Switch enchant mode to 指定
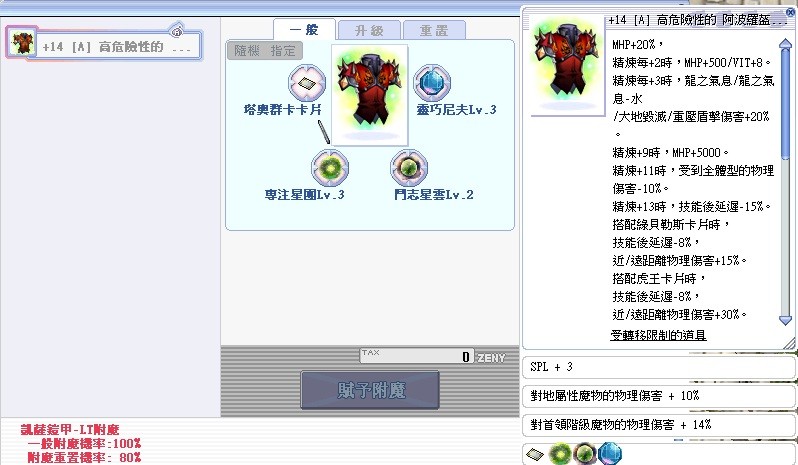 pos(281,51)
